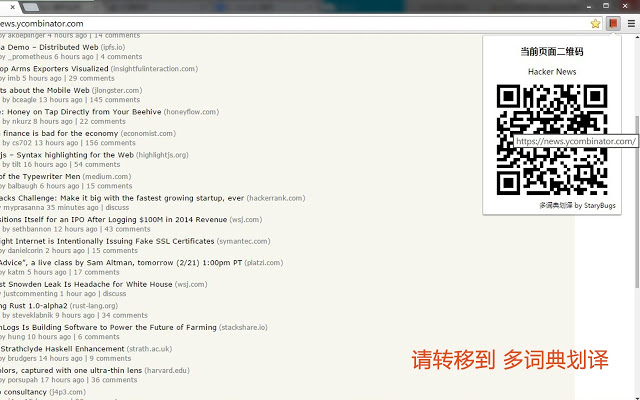
Task: Open user danielcorin profile
Action: (x=25, y=251)
